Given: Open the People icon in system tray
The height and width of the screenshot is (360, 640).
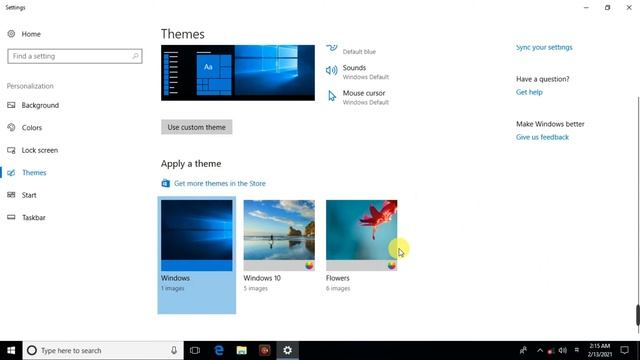Looking at the screenshot, I should click(x=523, y=350).
